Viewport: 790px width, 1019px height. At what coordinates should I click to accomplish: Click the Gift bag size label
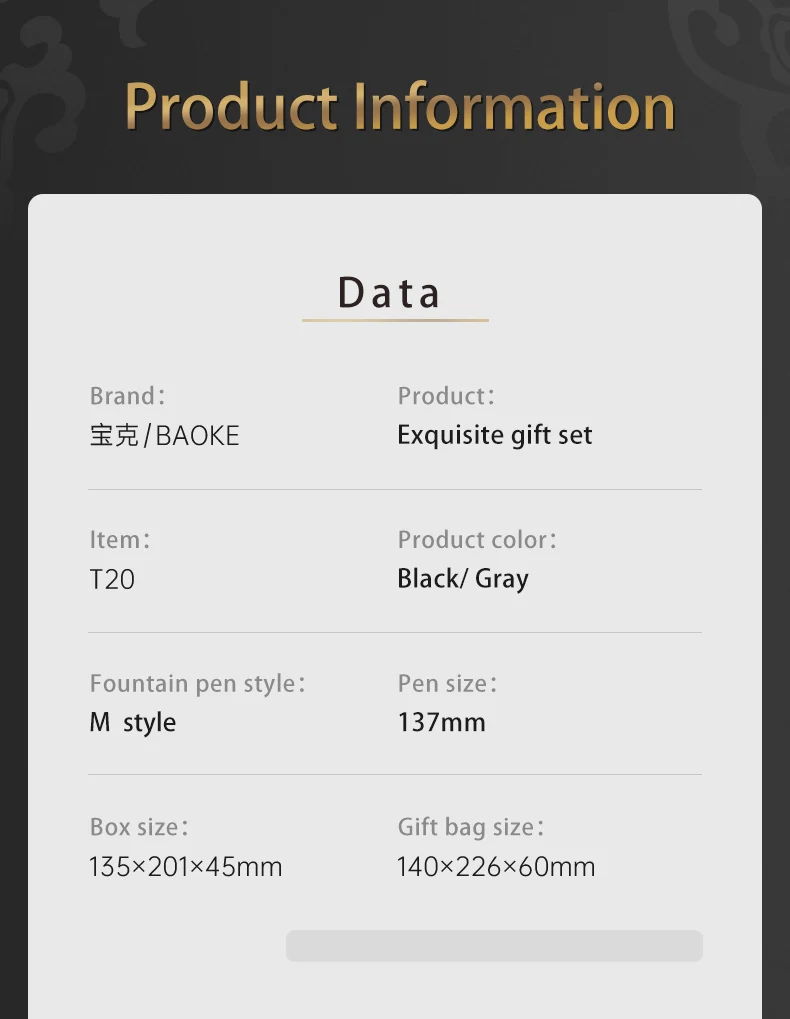click(x=470, y=828)
